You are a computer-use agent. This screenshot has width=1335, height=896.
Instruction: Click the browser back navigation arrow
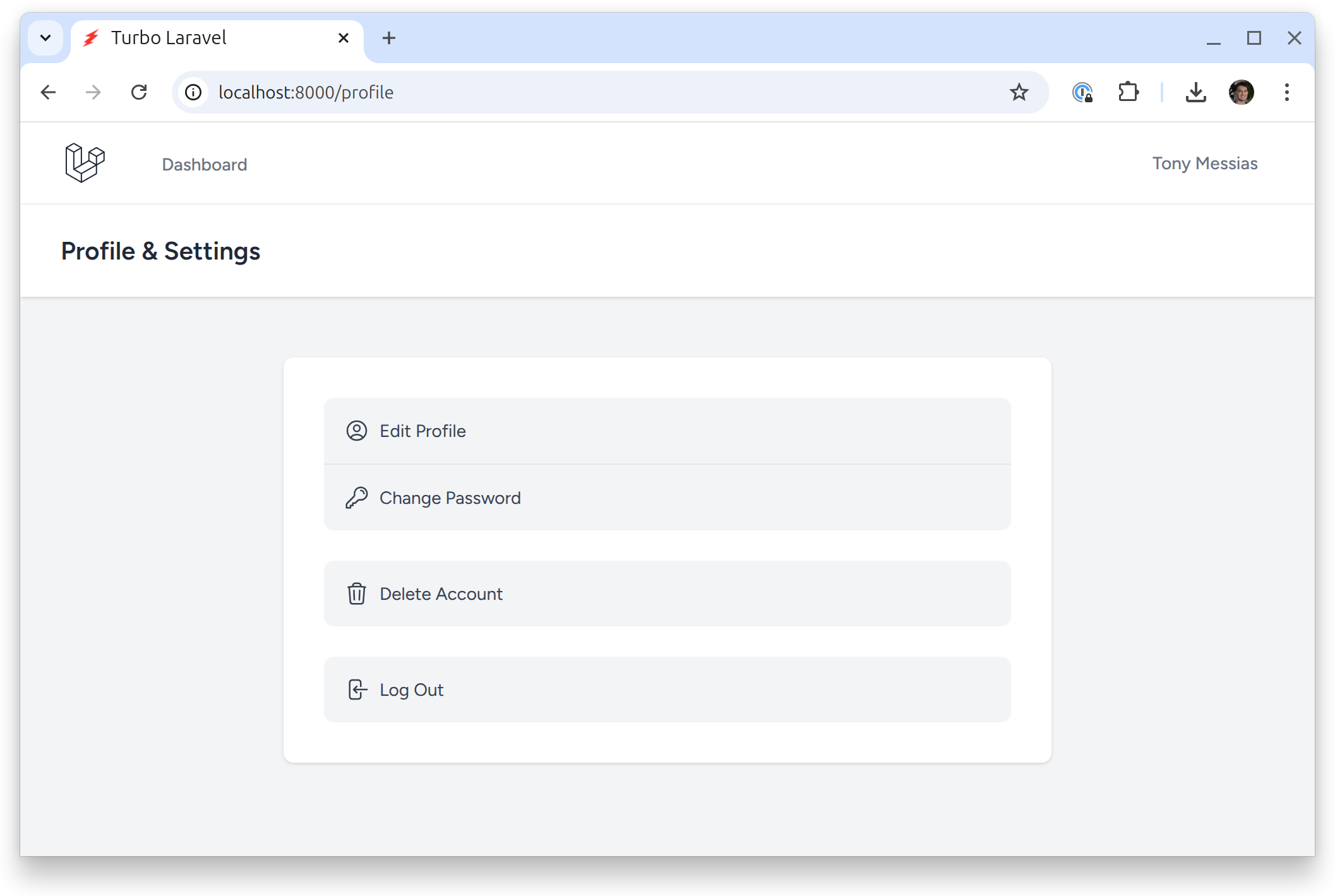coord(47,92)
